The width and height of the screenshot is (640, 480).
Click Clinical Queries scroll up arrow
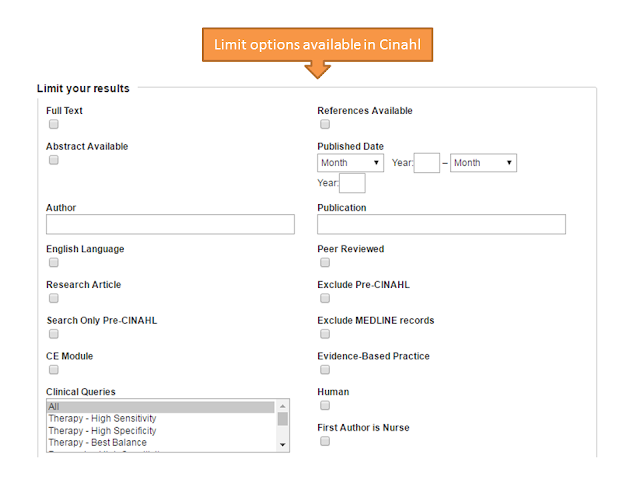[282, 406]
